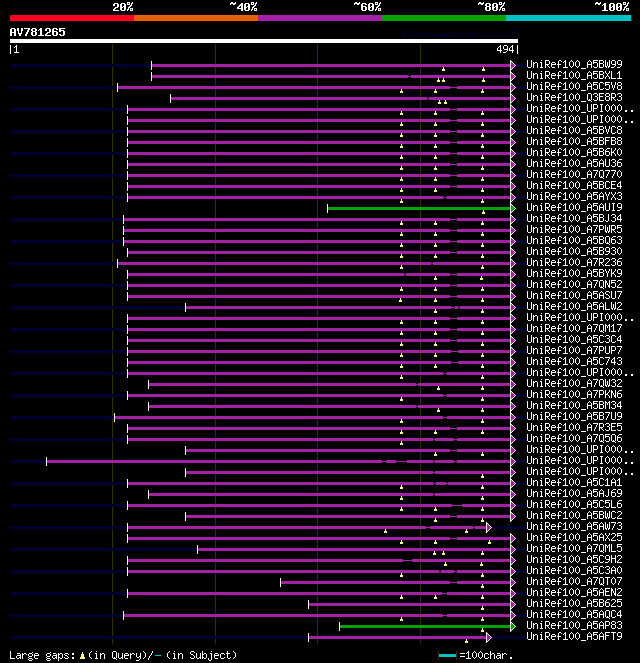640x663 pixels.
Task: Open the UniRef100_A7QN52 entry
Action: (x=574, y=284)
